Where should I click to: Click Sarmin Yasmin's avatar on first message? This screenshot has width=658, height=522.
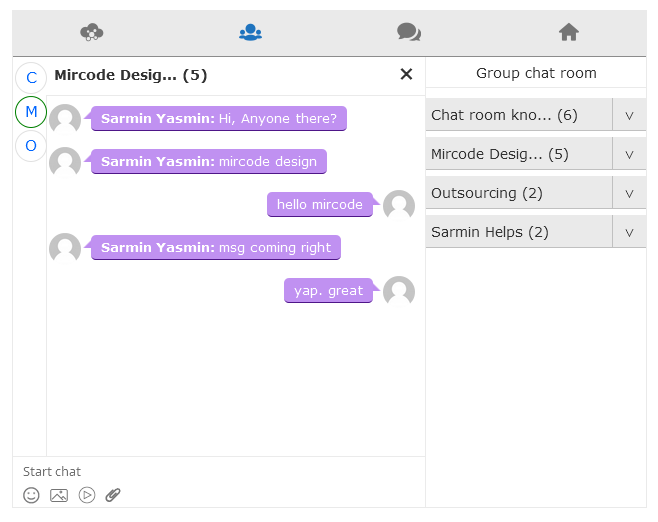65,120
